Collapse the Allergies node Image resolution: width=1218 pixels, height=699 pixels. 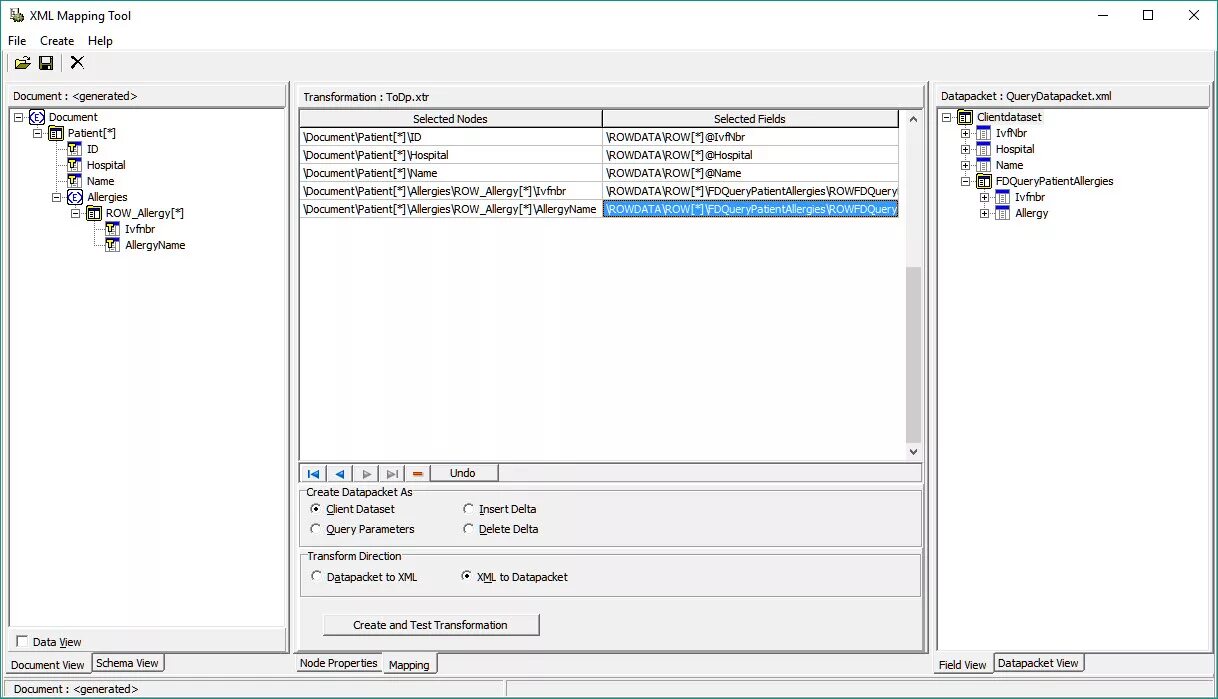click(x=57, y=197)
